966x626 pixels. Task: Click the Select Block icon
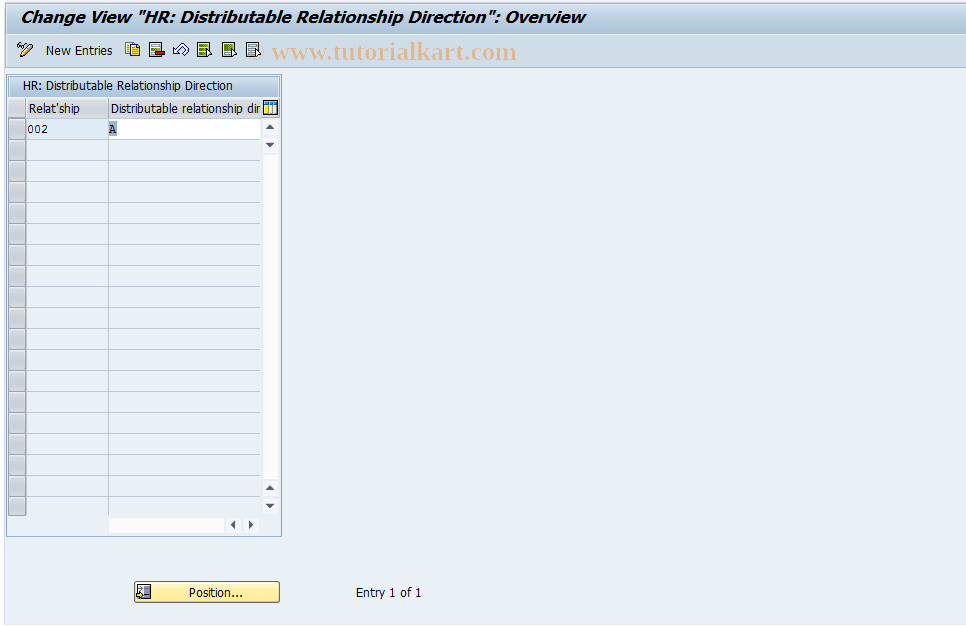(229, 50)
